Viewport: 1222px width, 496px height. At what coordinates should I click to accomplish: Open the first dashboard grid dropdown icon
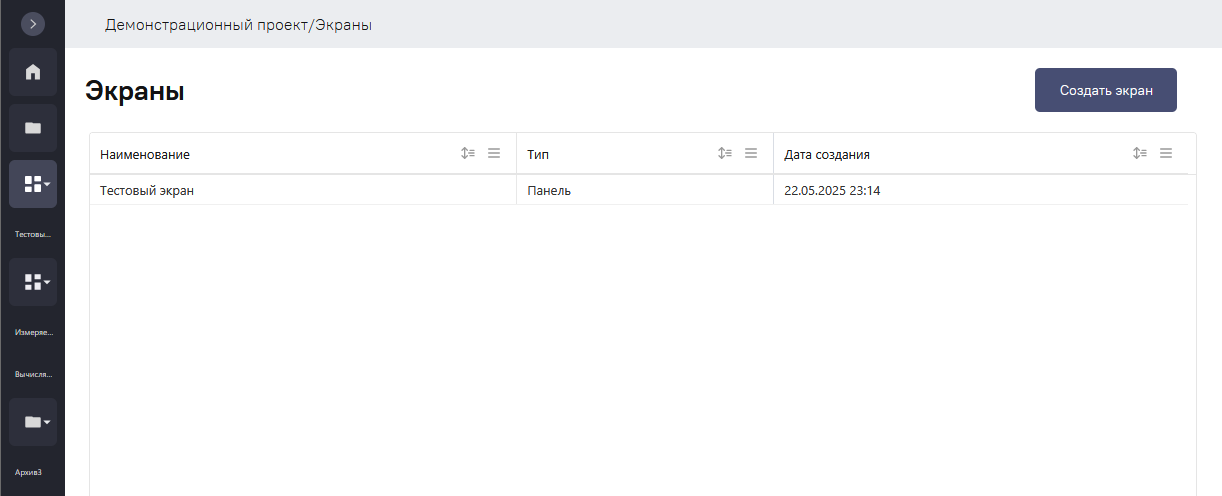pyautogui.click(x=33, y=184)
